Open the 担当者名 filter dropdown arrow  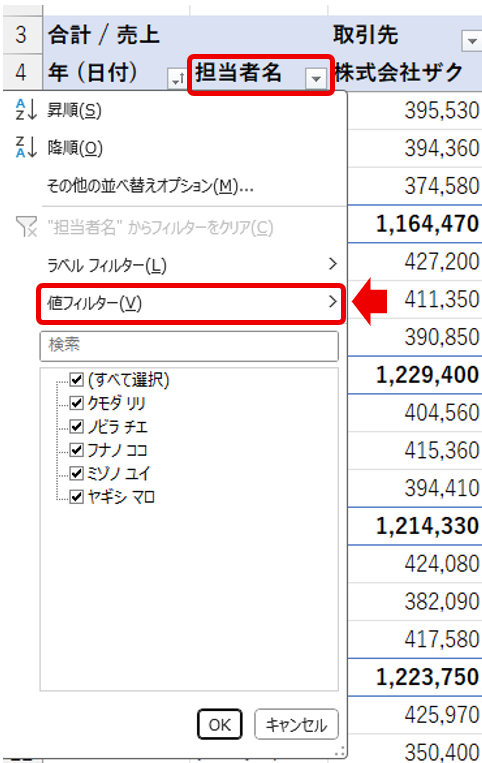click(316, 78)
